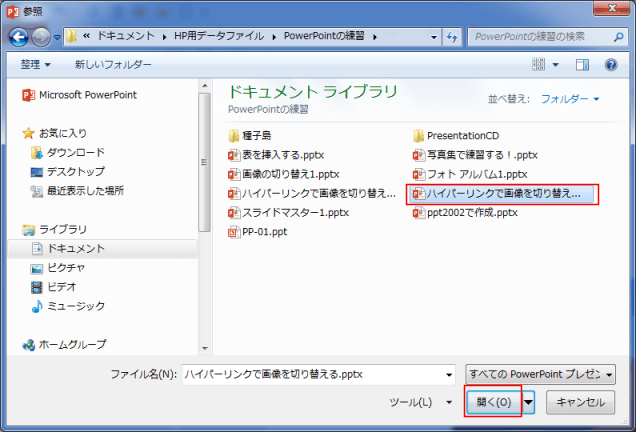
Task: Select ライブラリ in navigation pane
Action: (x=55, y=230)
